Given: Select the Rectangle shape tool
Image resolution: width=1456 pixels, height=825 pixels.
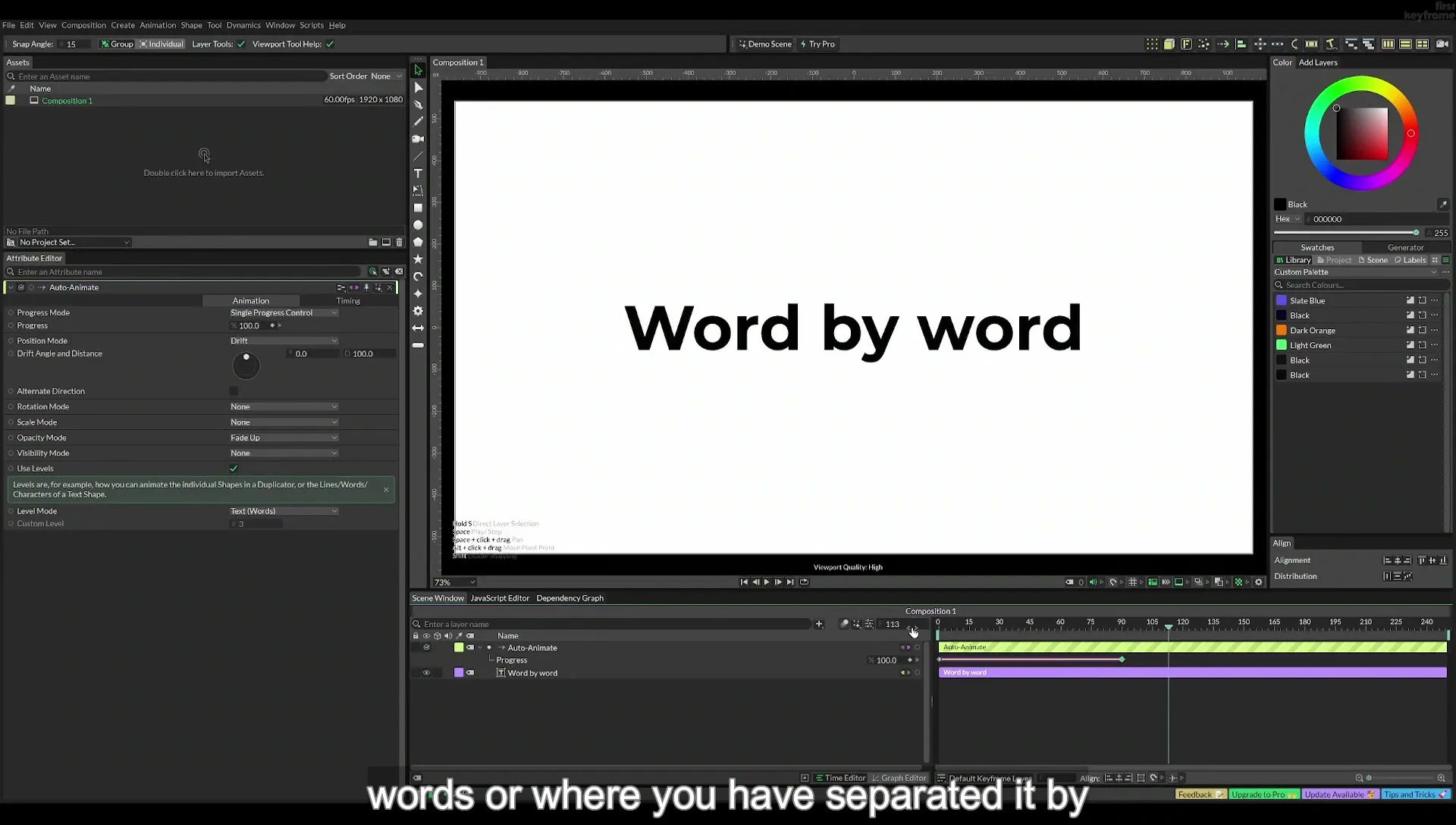Looking at the screenshot, I should 418,208.
